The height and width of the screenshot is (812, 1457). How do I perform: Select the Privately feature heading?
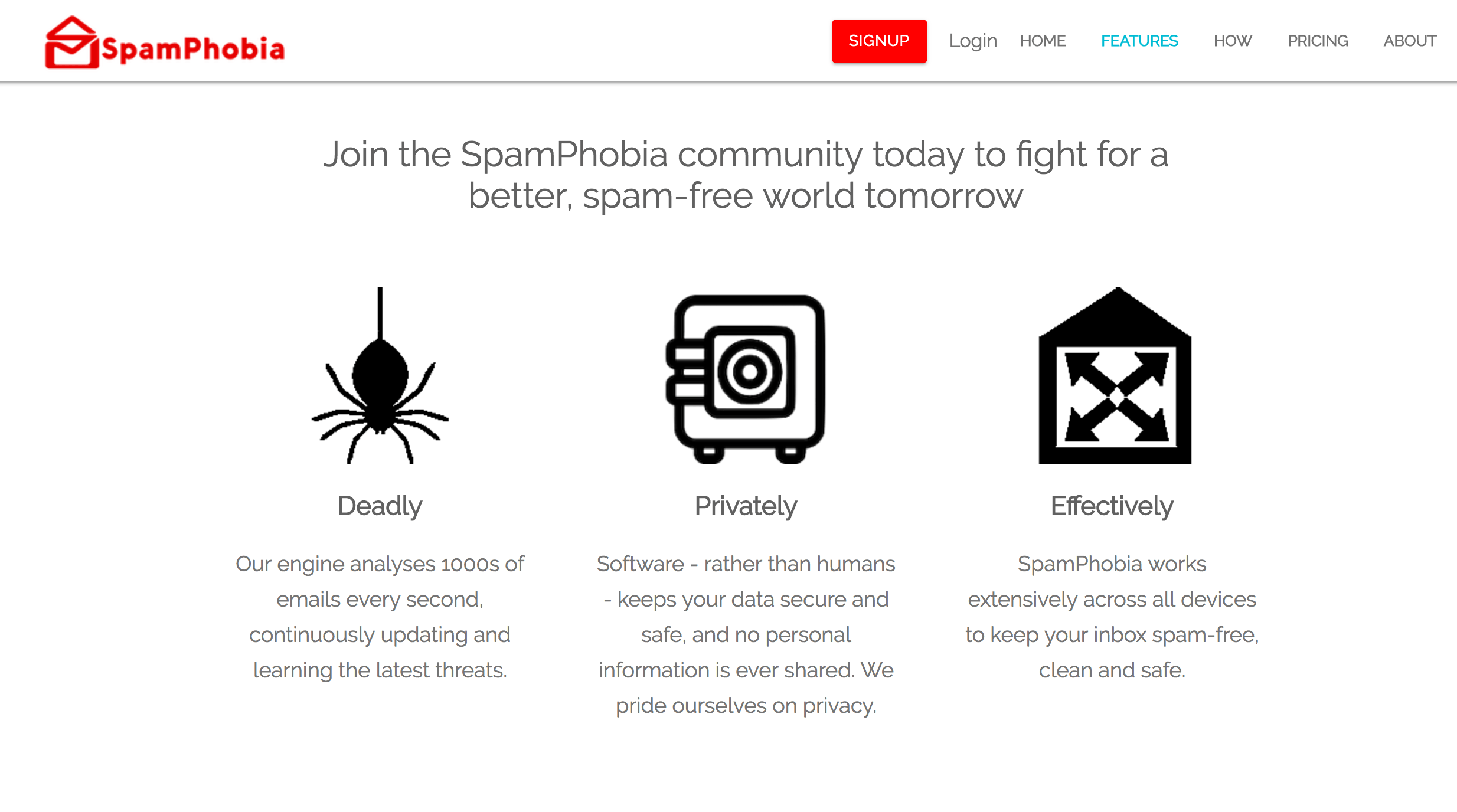(746, 506)
